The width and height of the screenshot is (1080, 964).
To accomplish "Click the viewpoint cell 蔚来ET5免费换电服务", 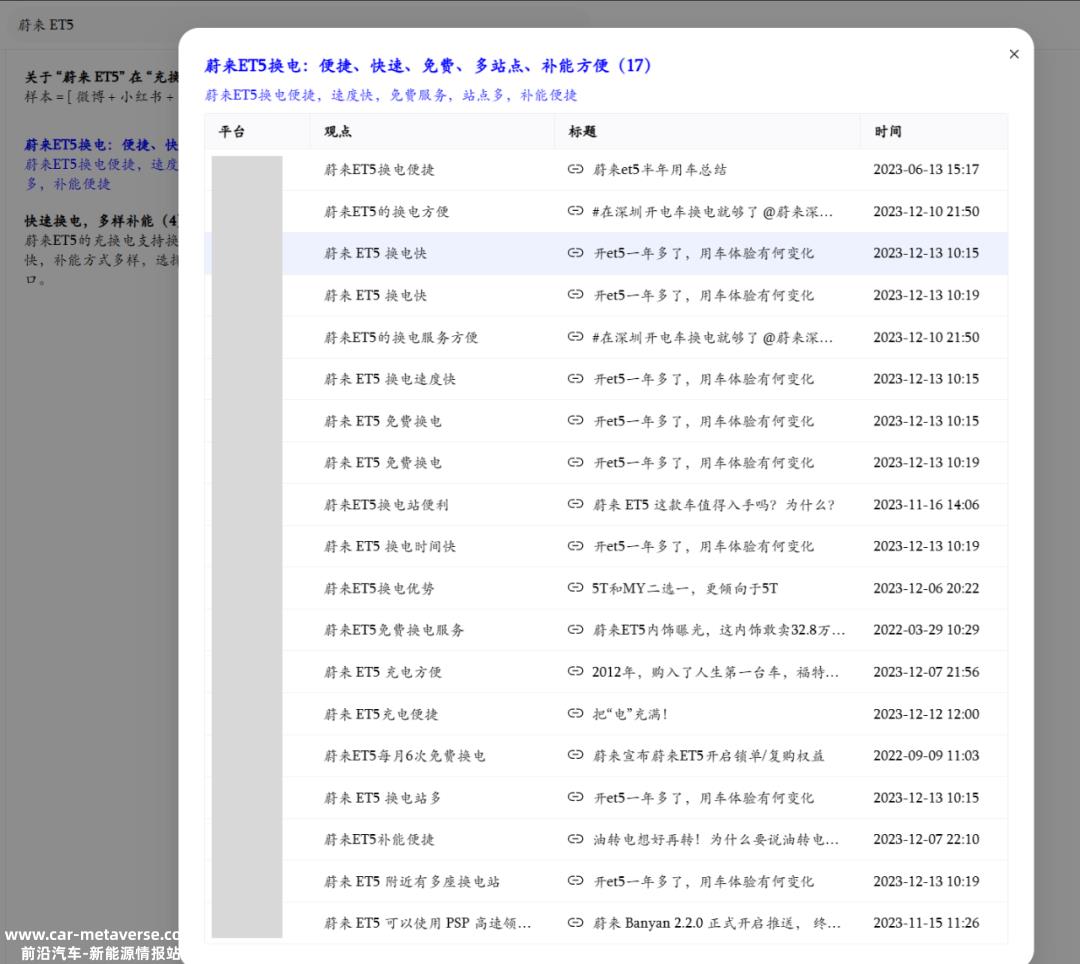I will [x=393, y=630].
